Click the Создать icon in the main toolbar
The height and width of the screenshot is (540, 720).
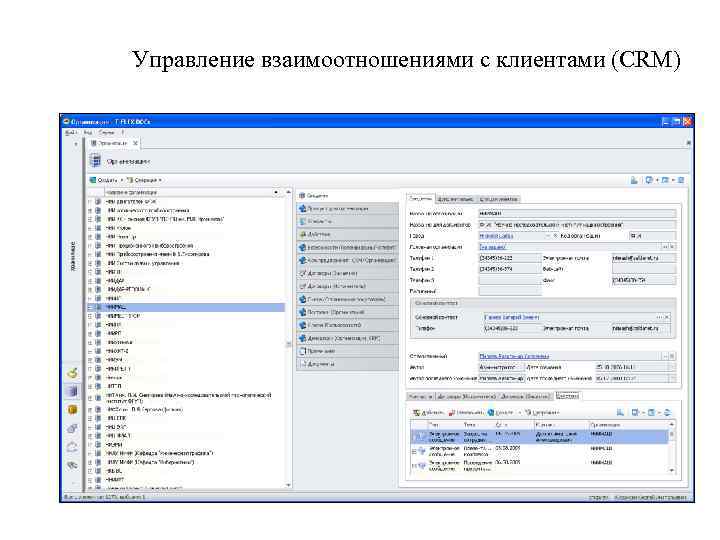pos(93,180)
